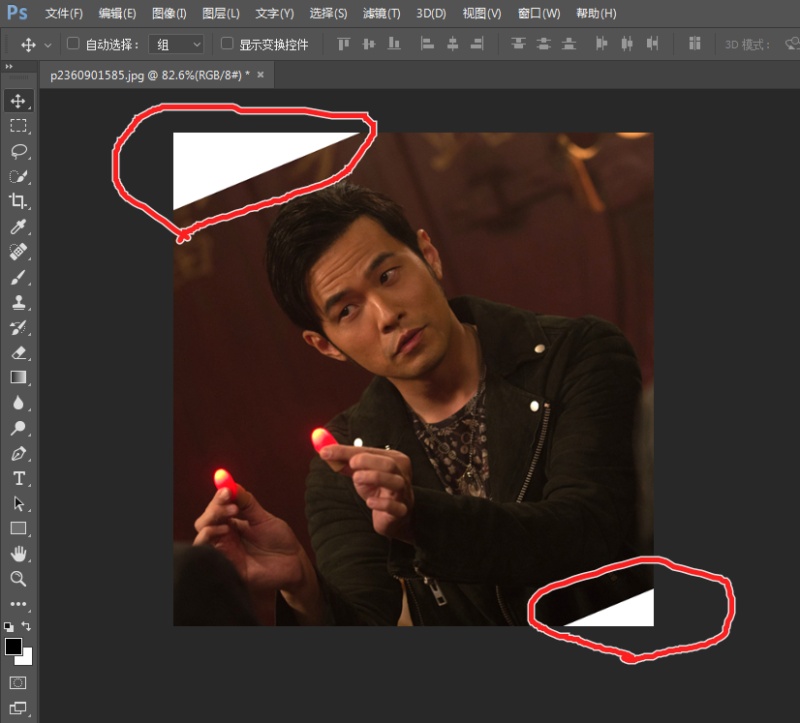This screenshot has width=800, height=723.
Task: Select the Quick Selection tool
Action: coord(18,176)
